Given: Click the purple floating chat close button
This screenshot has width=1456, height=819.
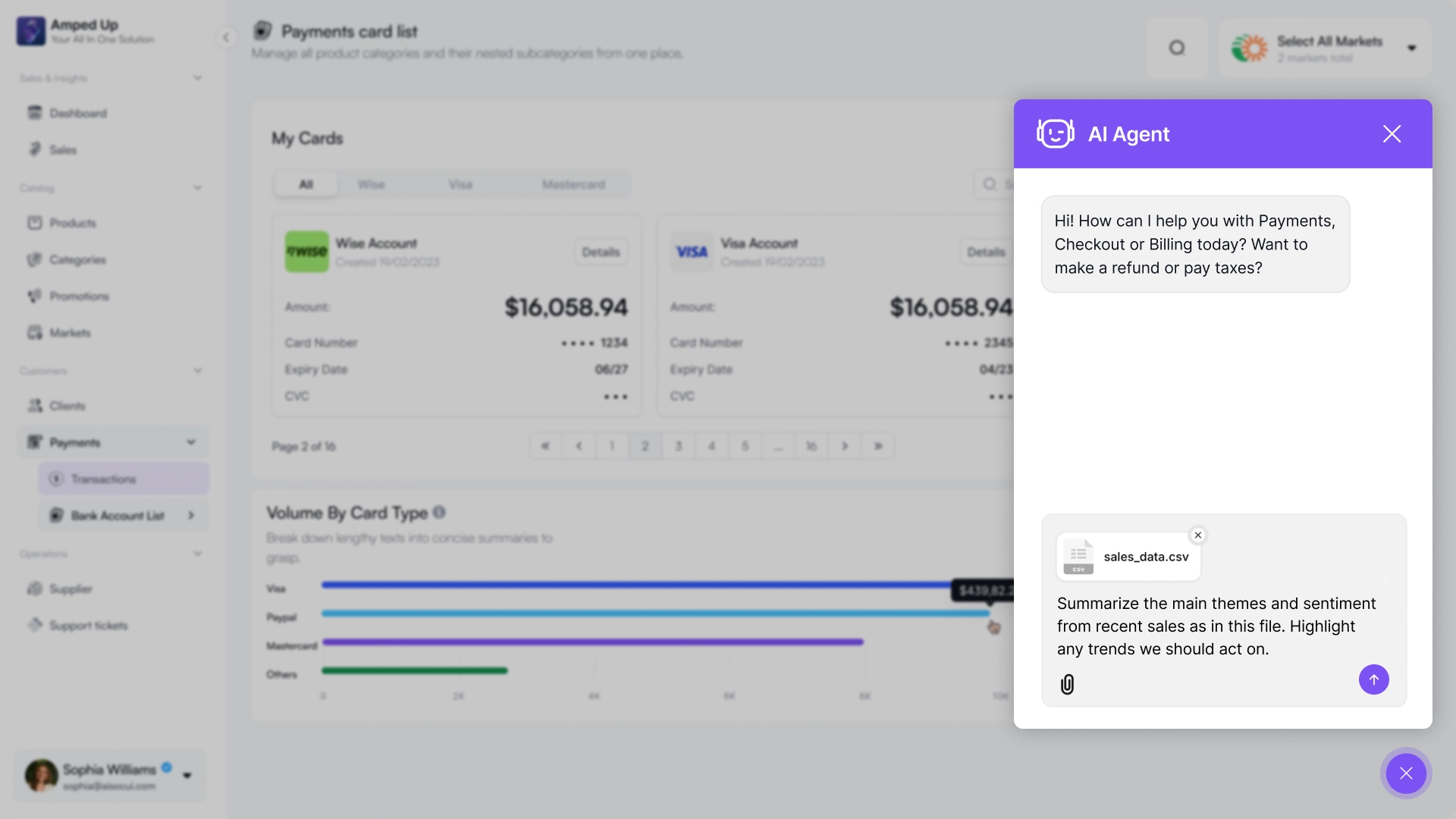Looking at the screenshot, I should (x=1406, y=773).
